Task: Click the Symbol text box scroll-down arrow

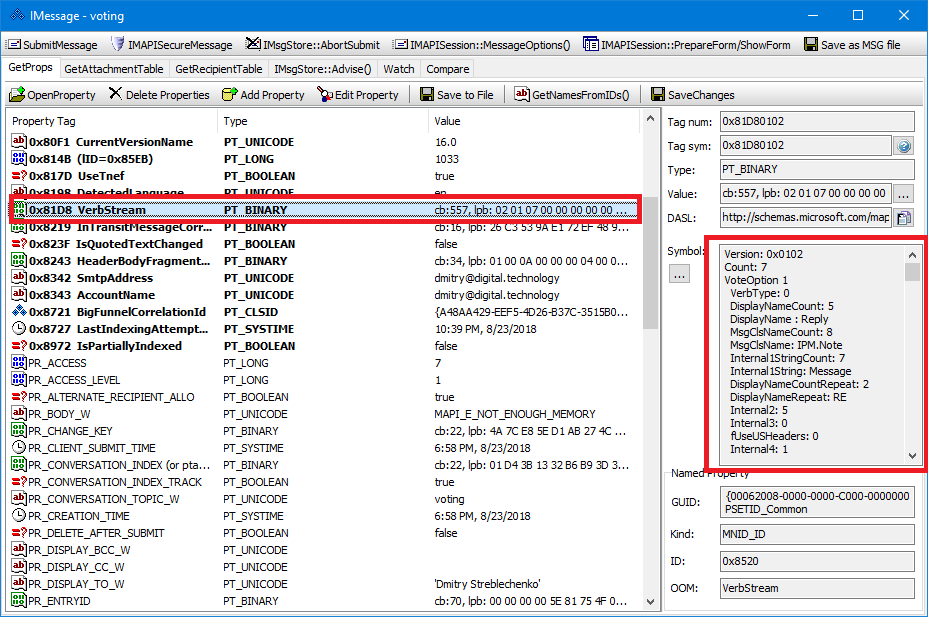Action: [x=912, y=456]
